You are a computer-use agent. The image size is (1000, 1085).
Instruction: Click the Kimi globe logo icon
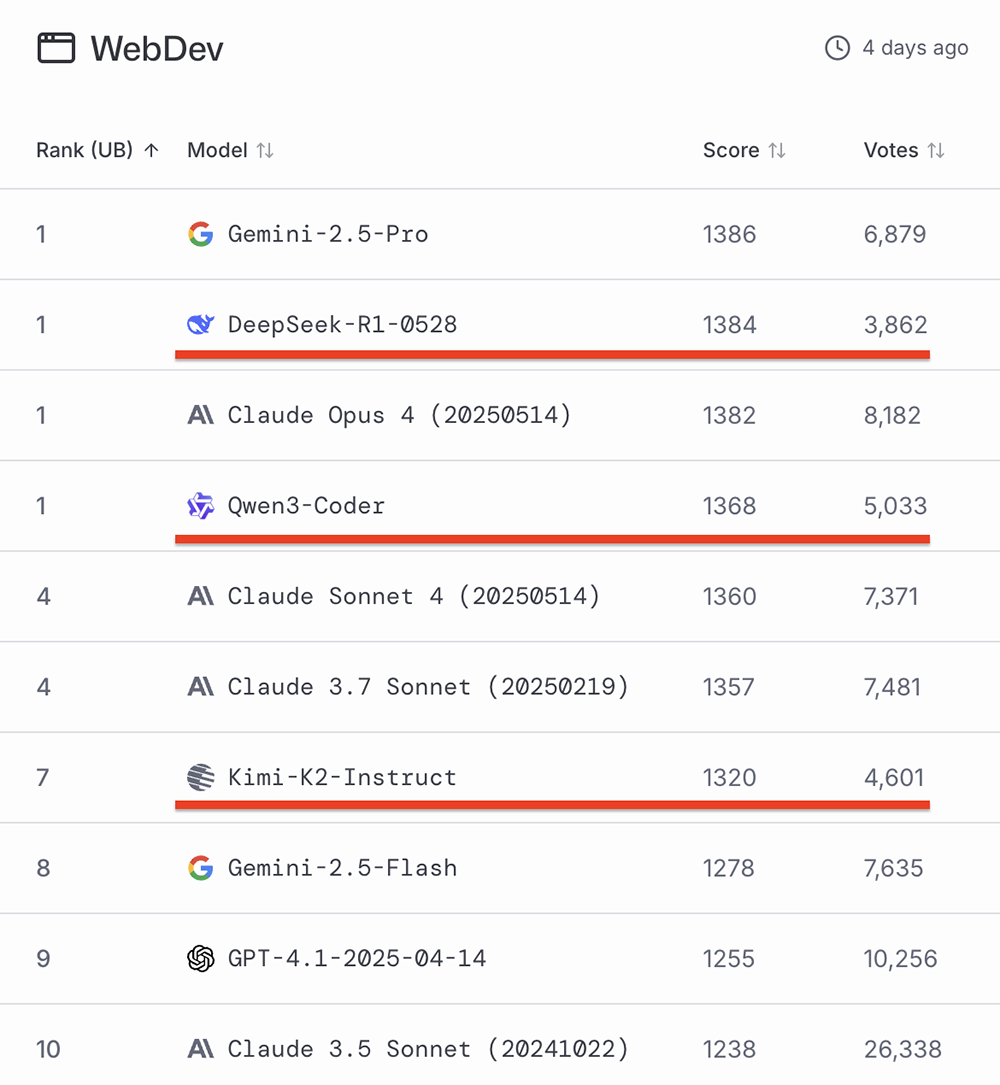pos(201,777)
